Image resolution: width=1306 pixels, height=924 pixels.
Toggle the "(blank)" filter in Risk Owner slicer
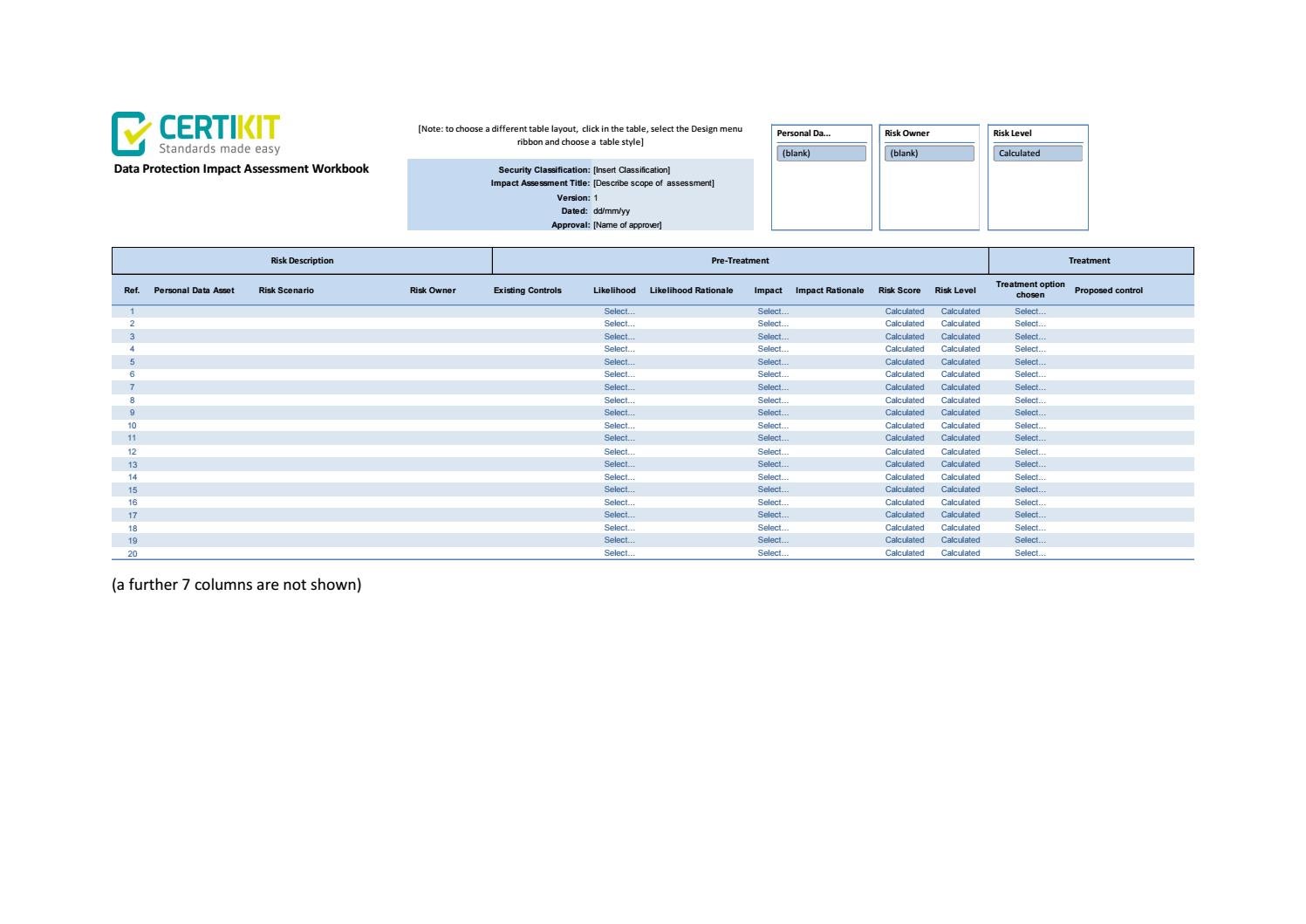(930, 152)
